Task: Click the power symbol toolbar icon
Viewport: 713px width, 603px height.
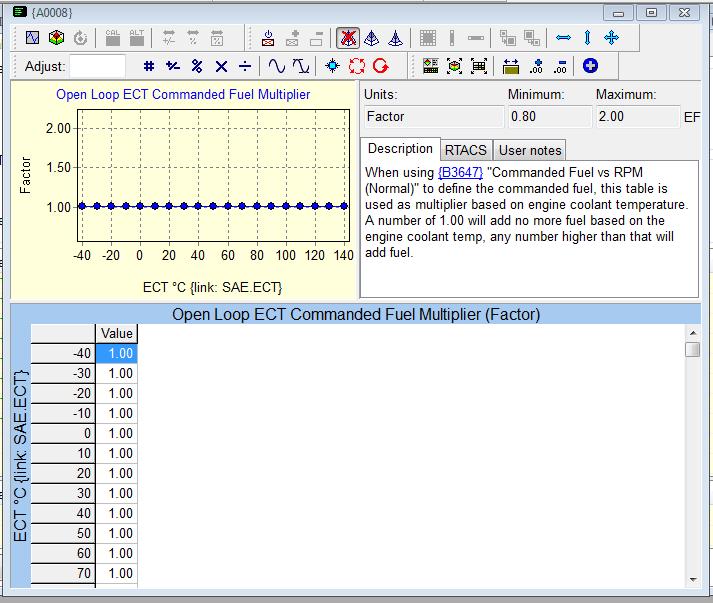Action: click(x=268, y=38)
